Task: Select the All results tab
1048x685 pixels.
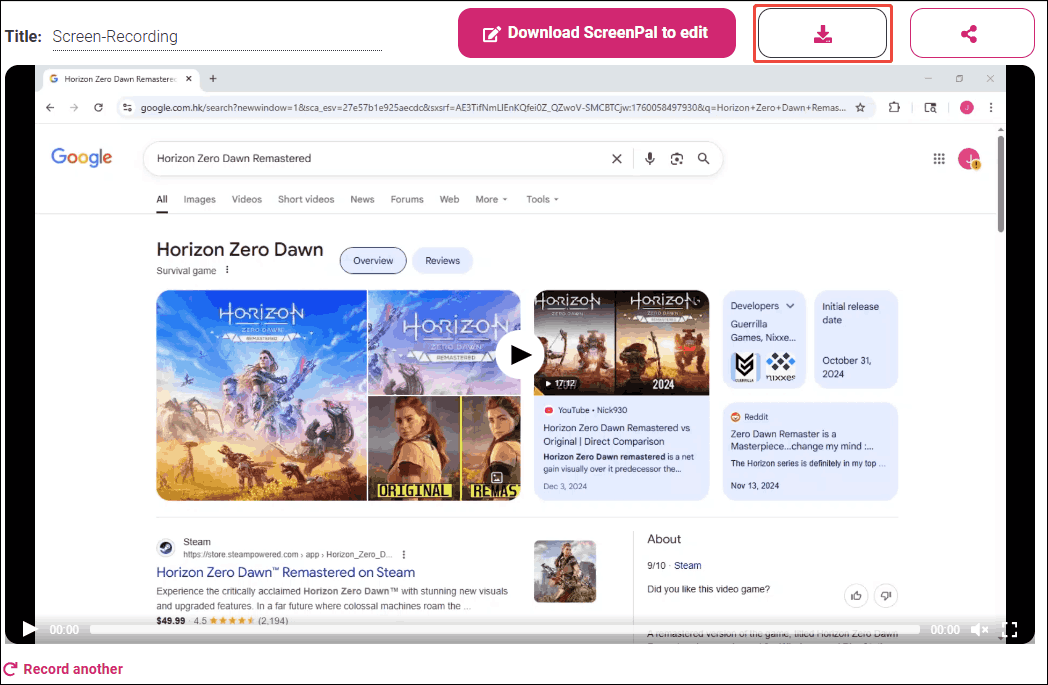Action: point(162,199)
